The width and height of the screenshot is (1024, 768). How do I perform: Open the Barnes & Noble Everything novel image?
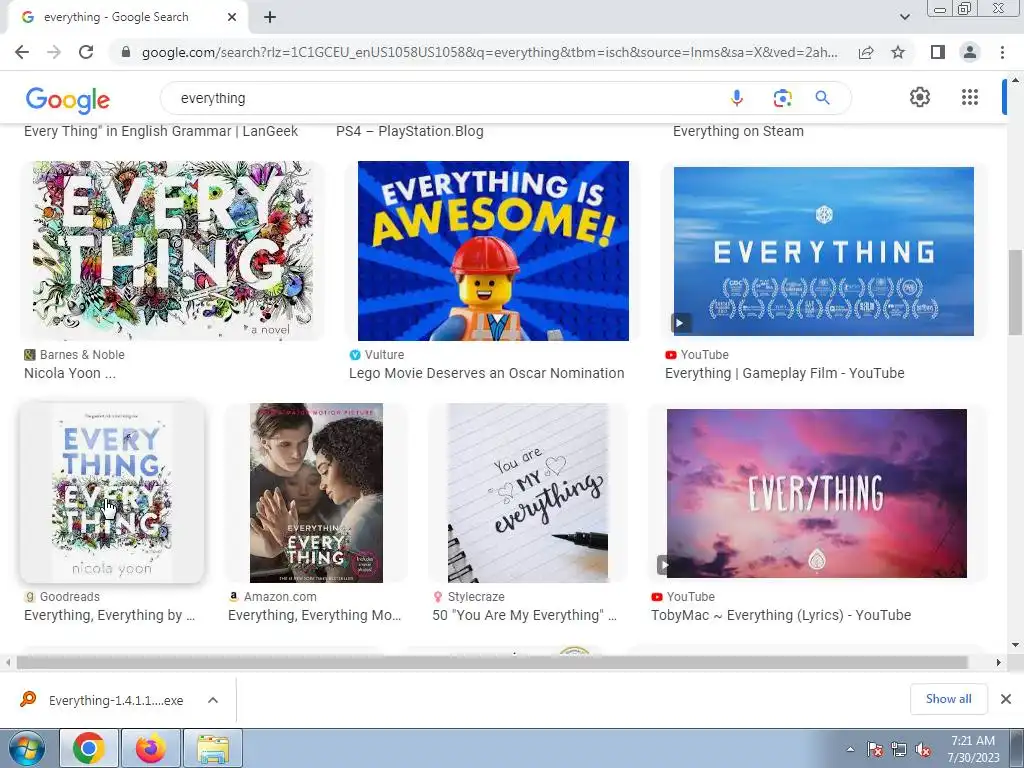[172, 251]
